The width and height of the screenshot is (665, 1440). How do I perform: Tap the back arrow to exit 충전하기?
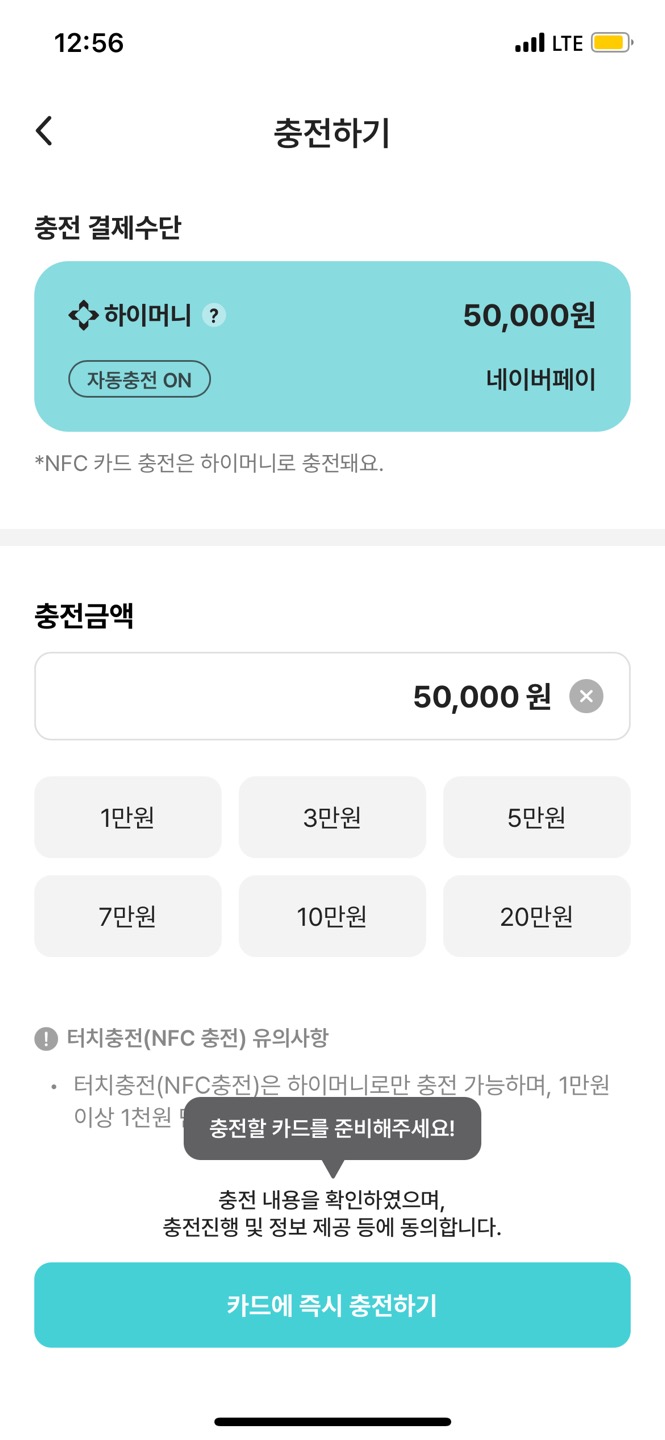tap(44, 130)
